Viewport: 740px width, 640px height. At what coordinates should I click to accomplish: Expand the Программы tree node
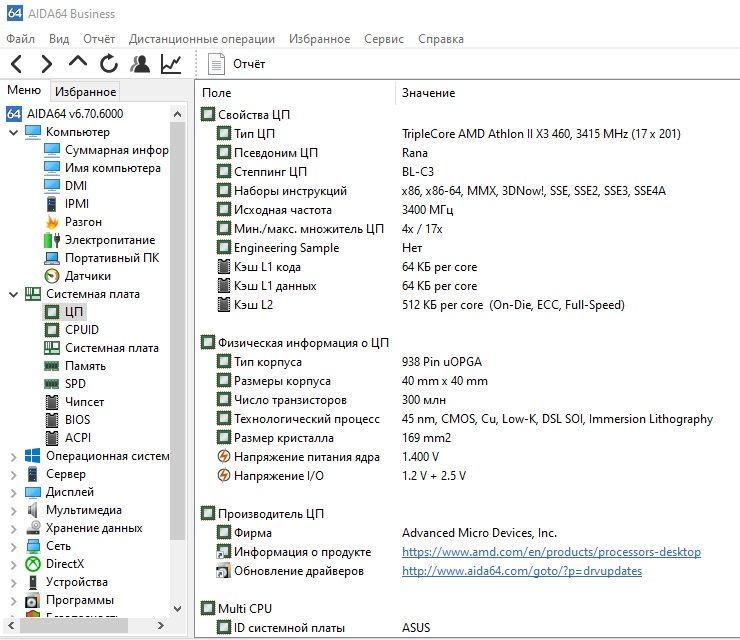[14, 600]
